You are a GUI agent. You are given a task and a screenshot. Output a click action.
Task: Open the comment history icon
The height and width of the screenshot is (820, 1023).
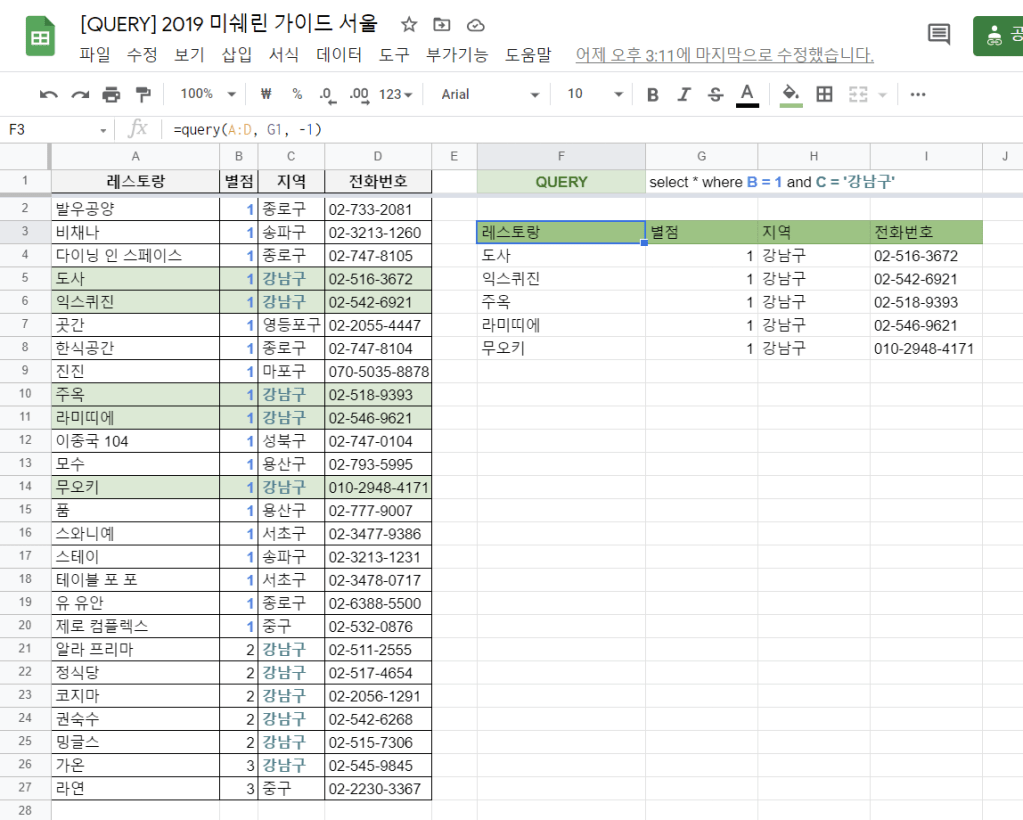tap(939, 35)
